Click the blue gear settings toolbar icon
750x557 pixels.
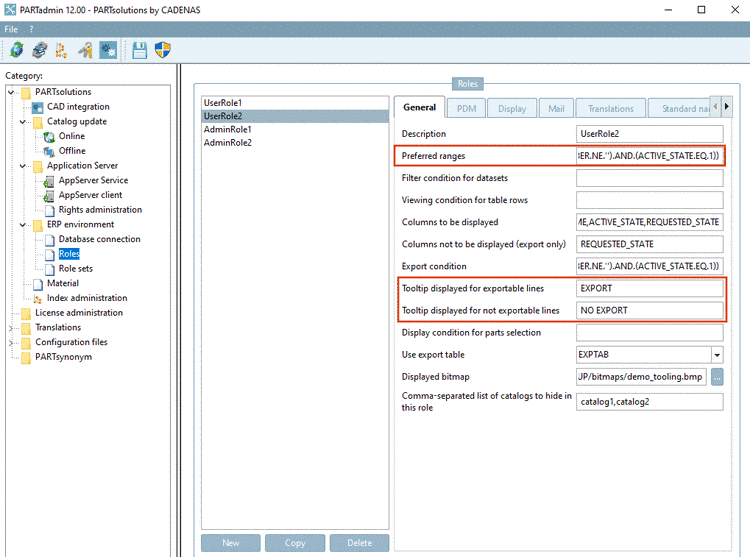pyautogui.click(x=108, y=50)
